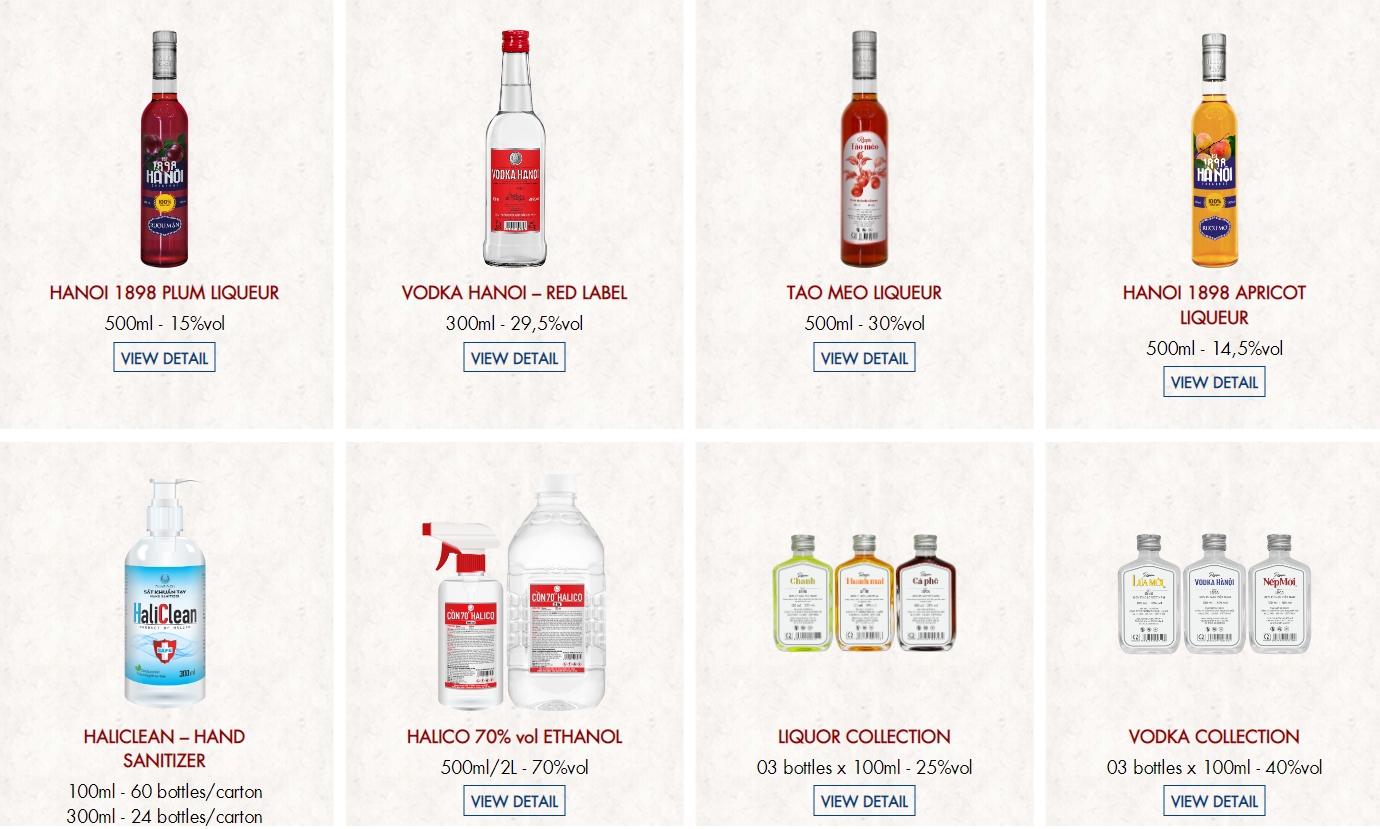Open the Vodka Hanoi Red Label bottle image
The image size is (1380, 829).
514,149
